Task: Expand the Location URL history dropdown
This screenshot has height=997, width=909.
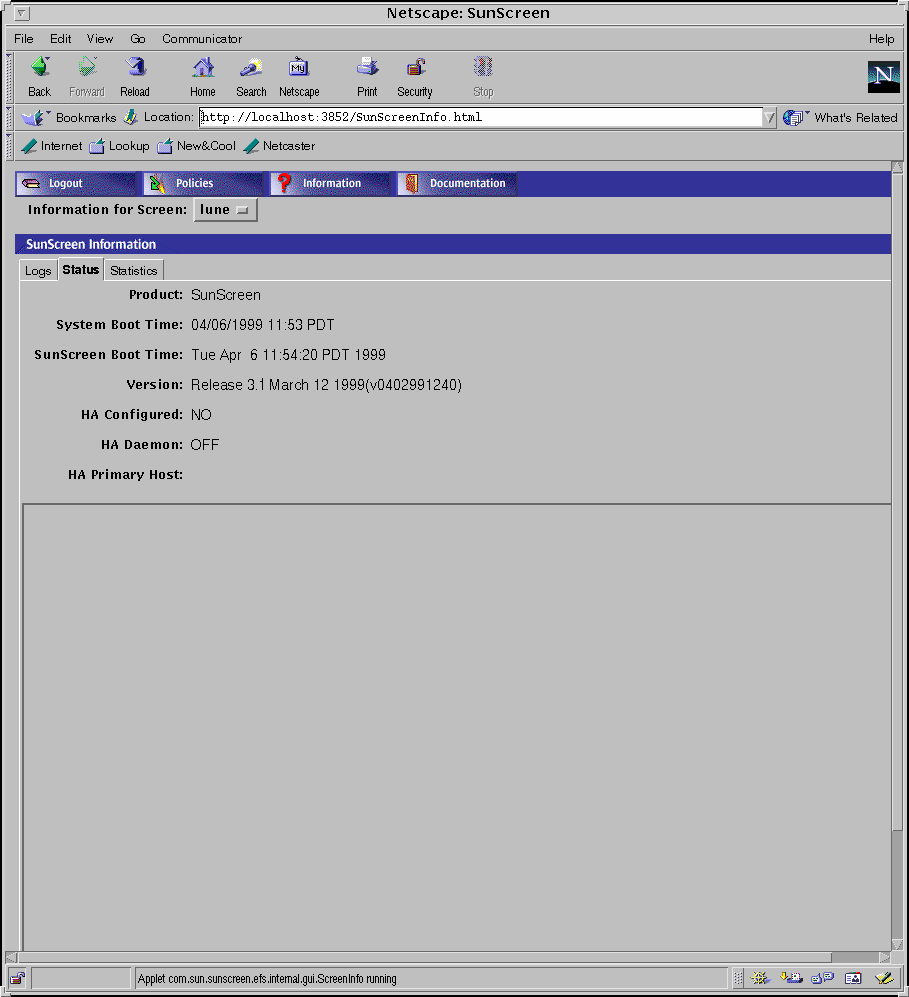Action: (x=769, y=118)
